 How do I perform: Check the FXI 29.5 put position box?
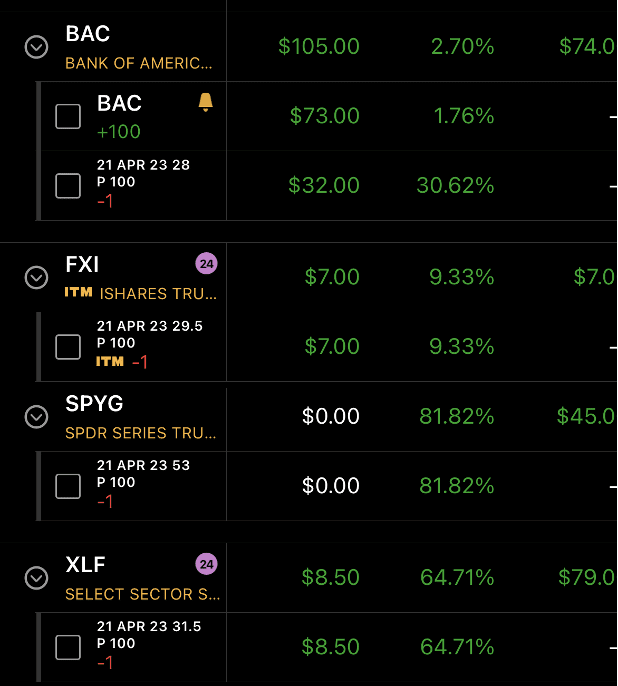[68, 346]
